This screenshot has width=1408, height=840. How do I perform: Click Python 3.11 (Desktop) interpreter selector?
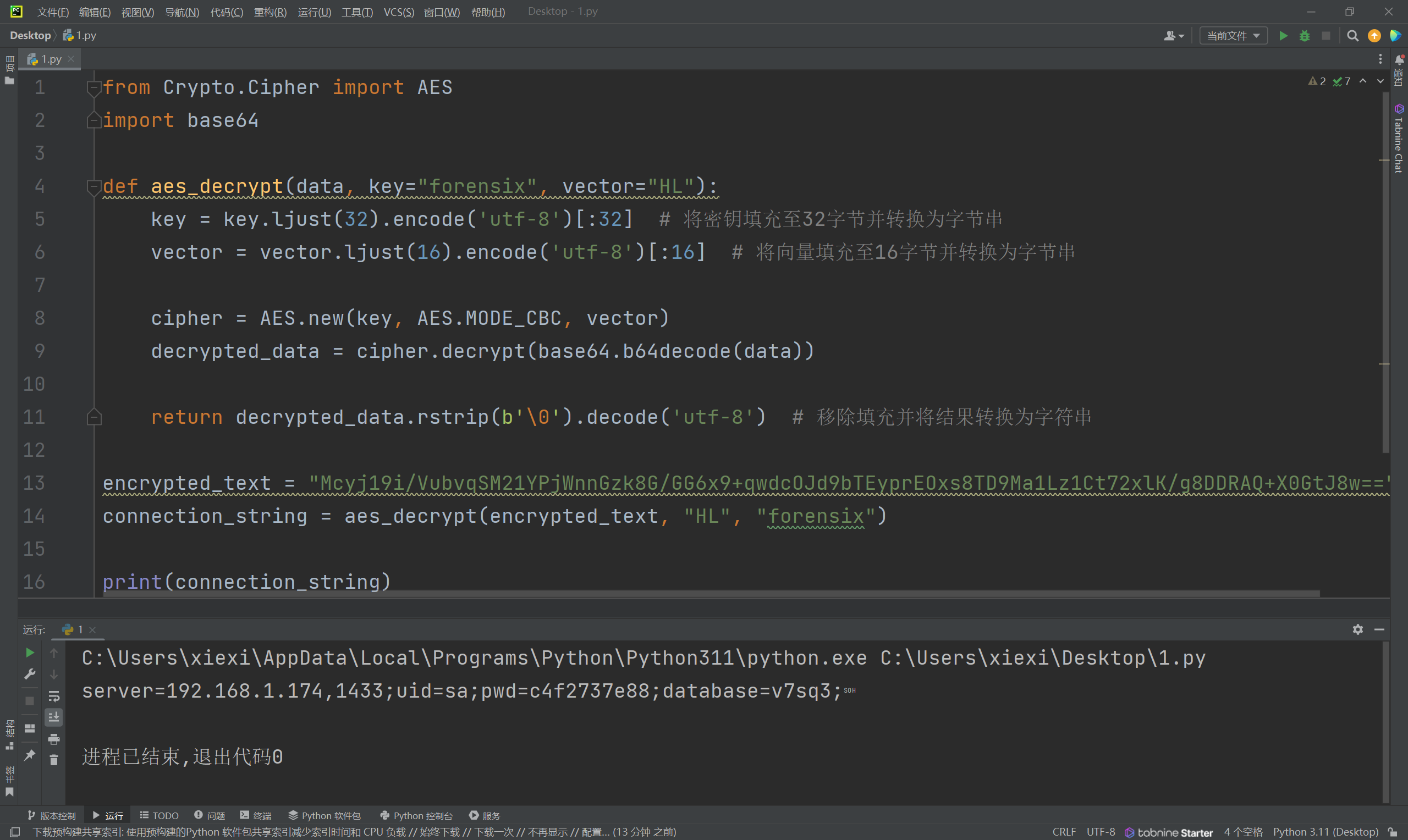pyautogui.click(x=1325, y=832)
